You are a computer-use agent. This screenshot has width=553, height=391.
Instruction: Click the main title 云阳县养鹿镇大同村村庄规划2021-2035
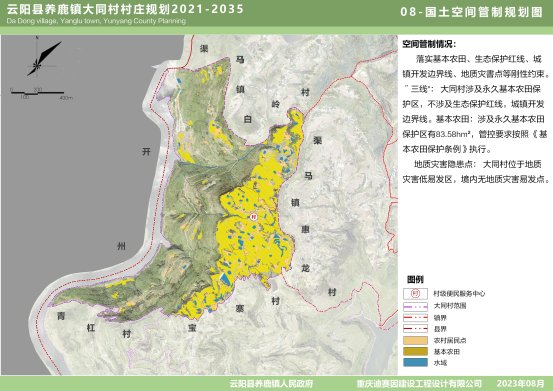tap(125, 9)
